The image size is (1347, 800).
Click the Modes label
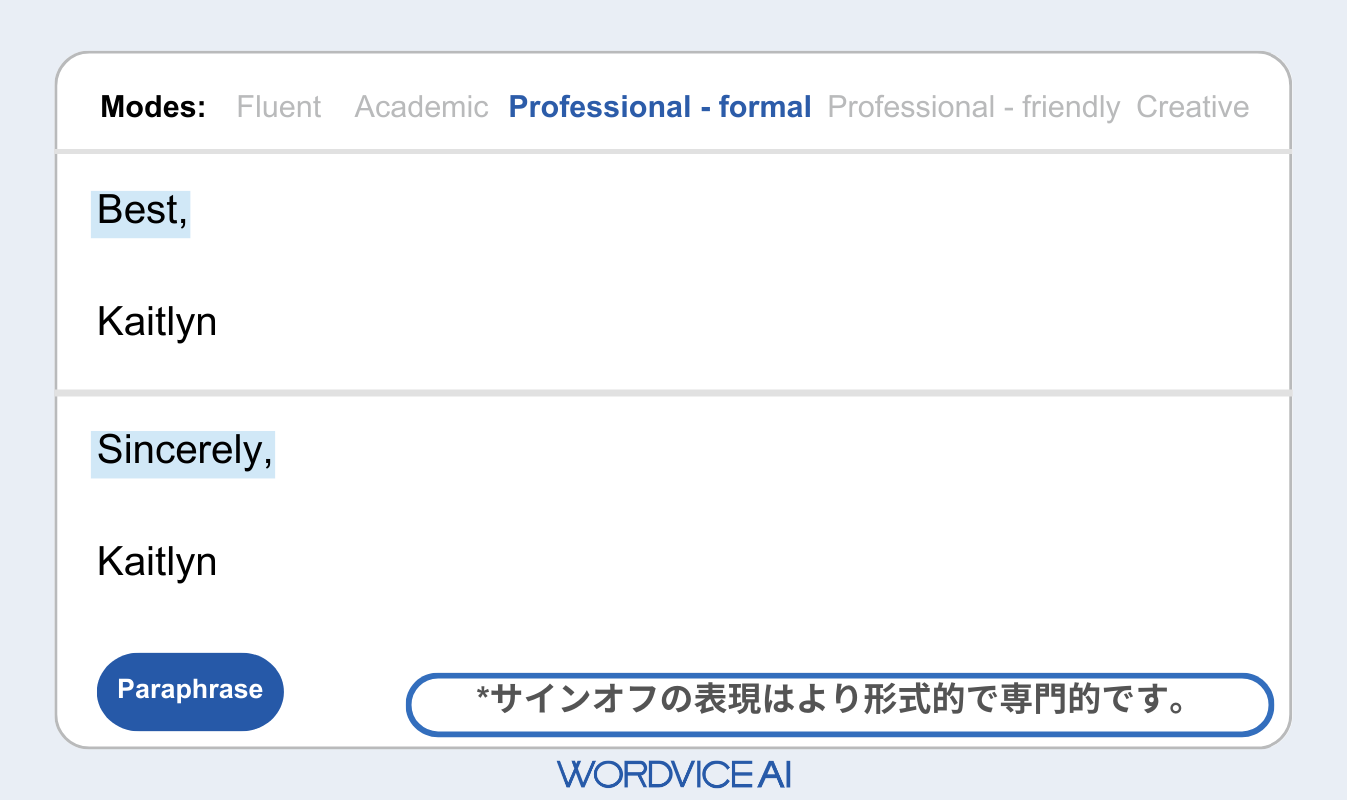click(153, 107)
